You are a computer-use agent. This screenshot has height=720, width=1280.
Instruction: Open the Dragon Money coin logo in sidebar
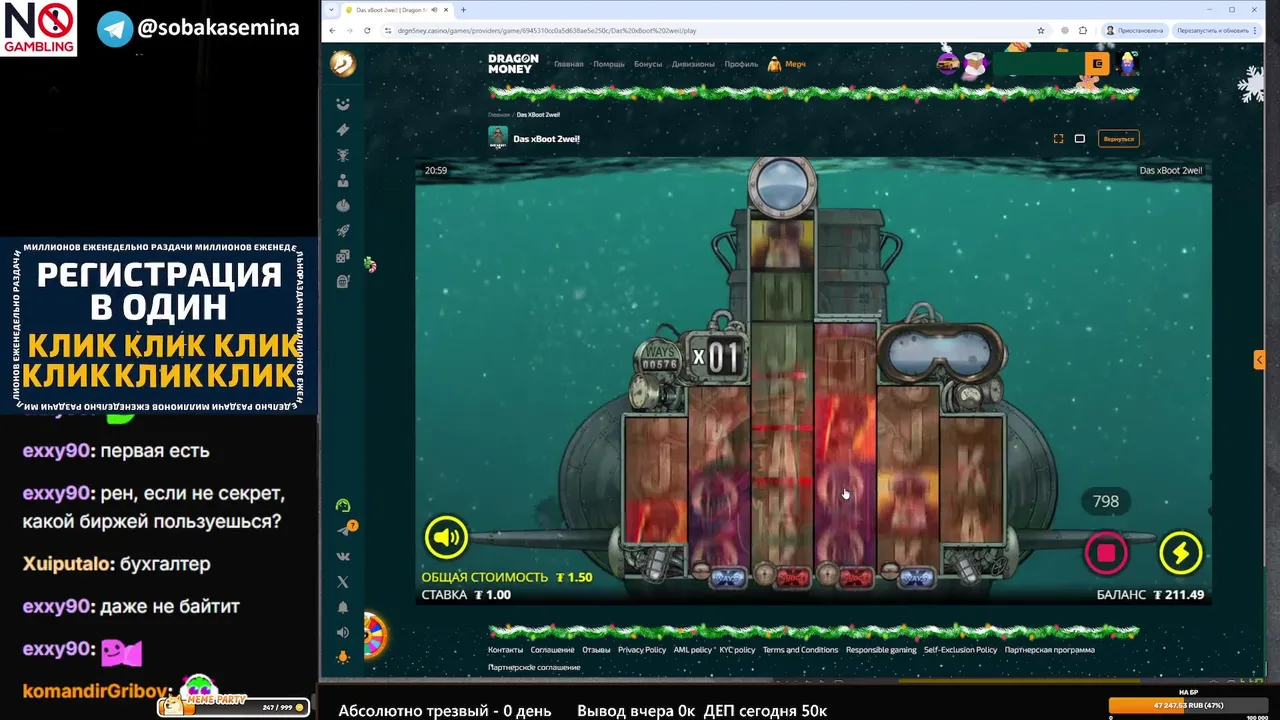(x=343, y=64)
